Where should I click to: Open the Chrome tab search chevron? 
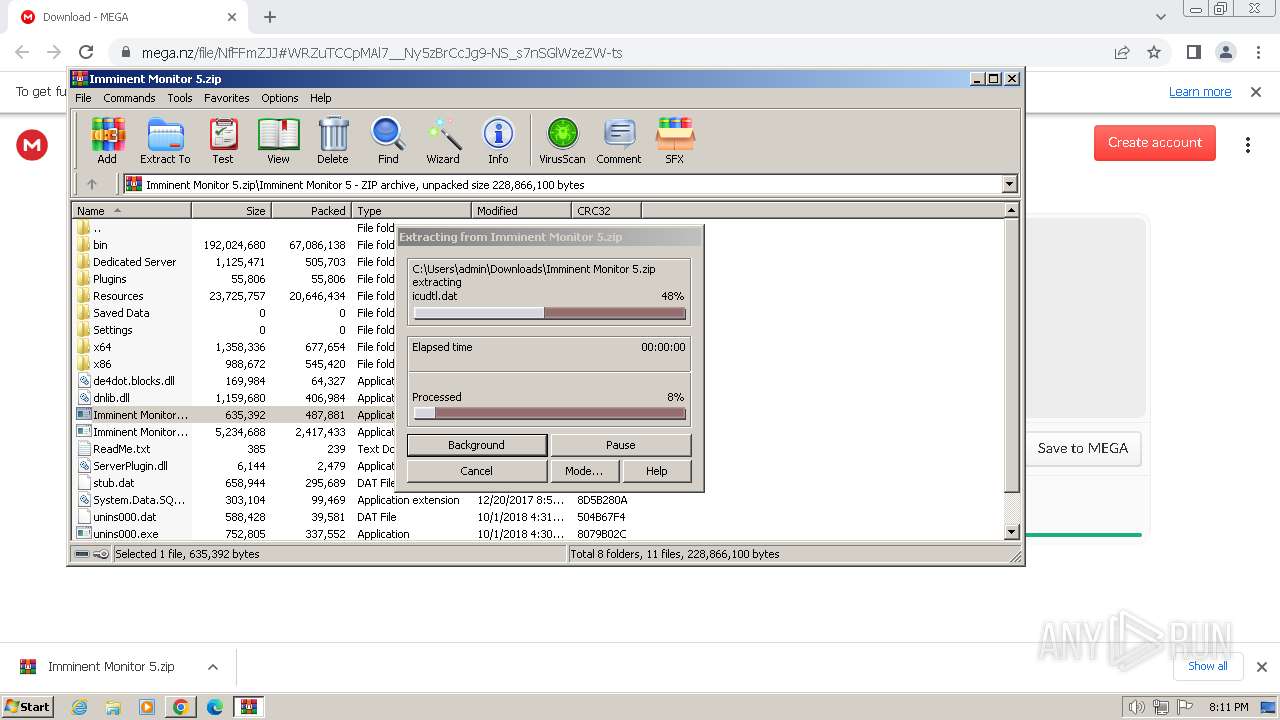pyautogui.click(x=1160, y=17)
